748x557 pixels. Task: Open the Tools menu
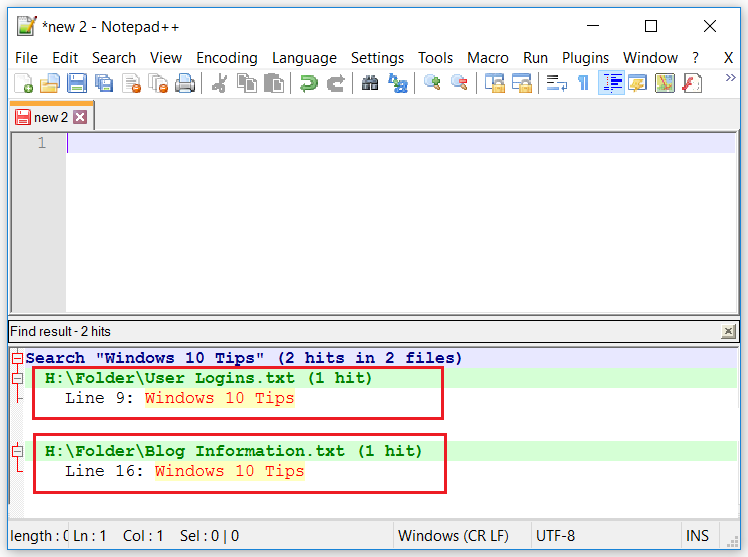(x=435, y=58)
